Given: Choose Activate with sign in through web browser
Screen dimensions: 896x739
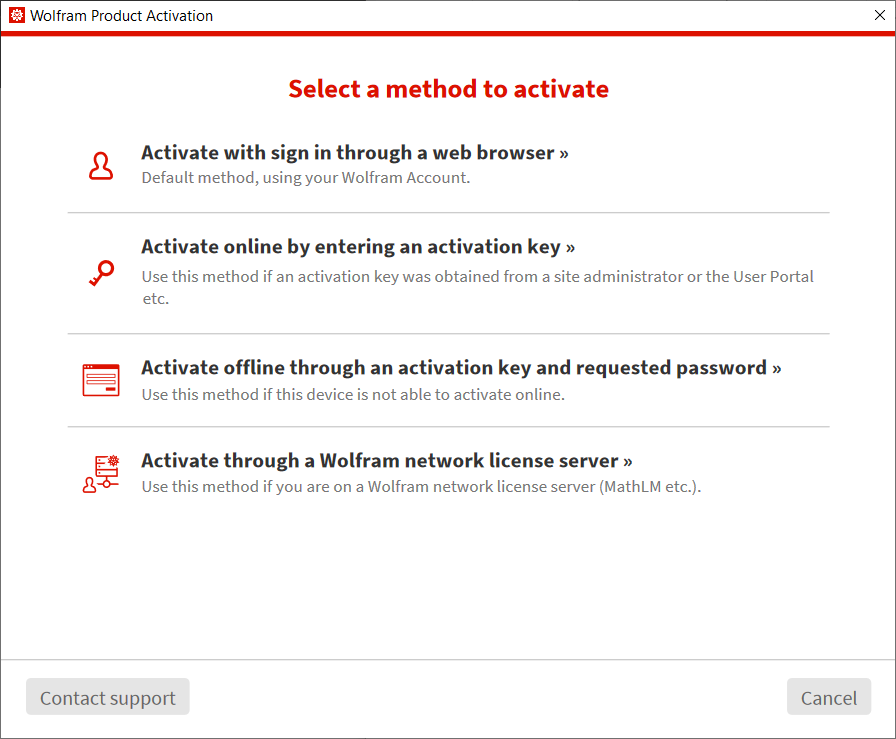Looking at the screenshot, I should point(355,153).
